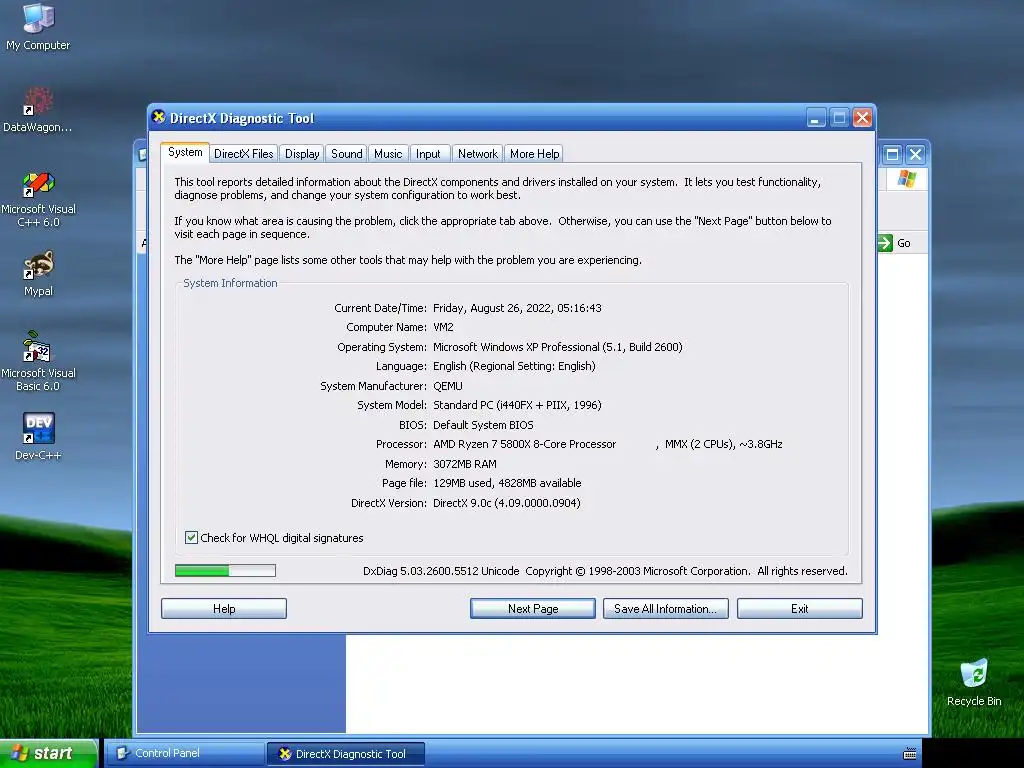This screenshot has height=768, width=1024.
Task: Go to the Input tab
Action: (x=428, y=154)
